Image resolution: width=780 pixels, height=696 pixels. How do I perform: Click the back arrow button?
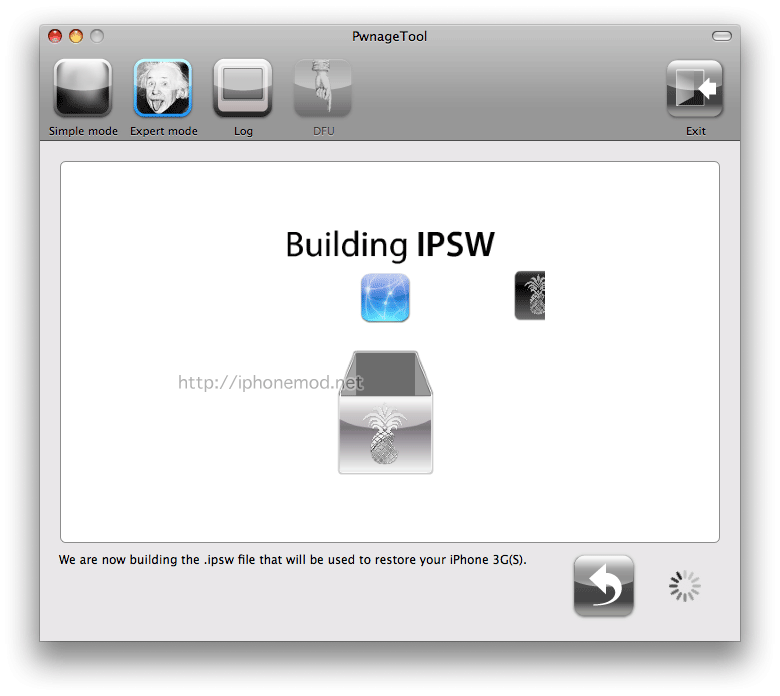coord(603,586)
